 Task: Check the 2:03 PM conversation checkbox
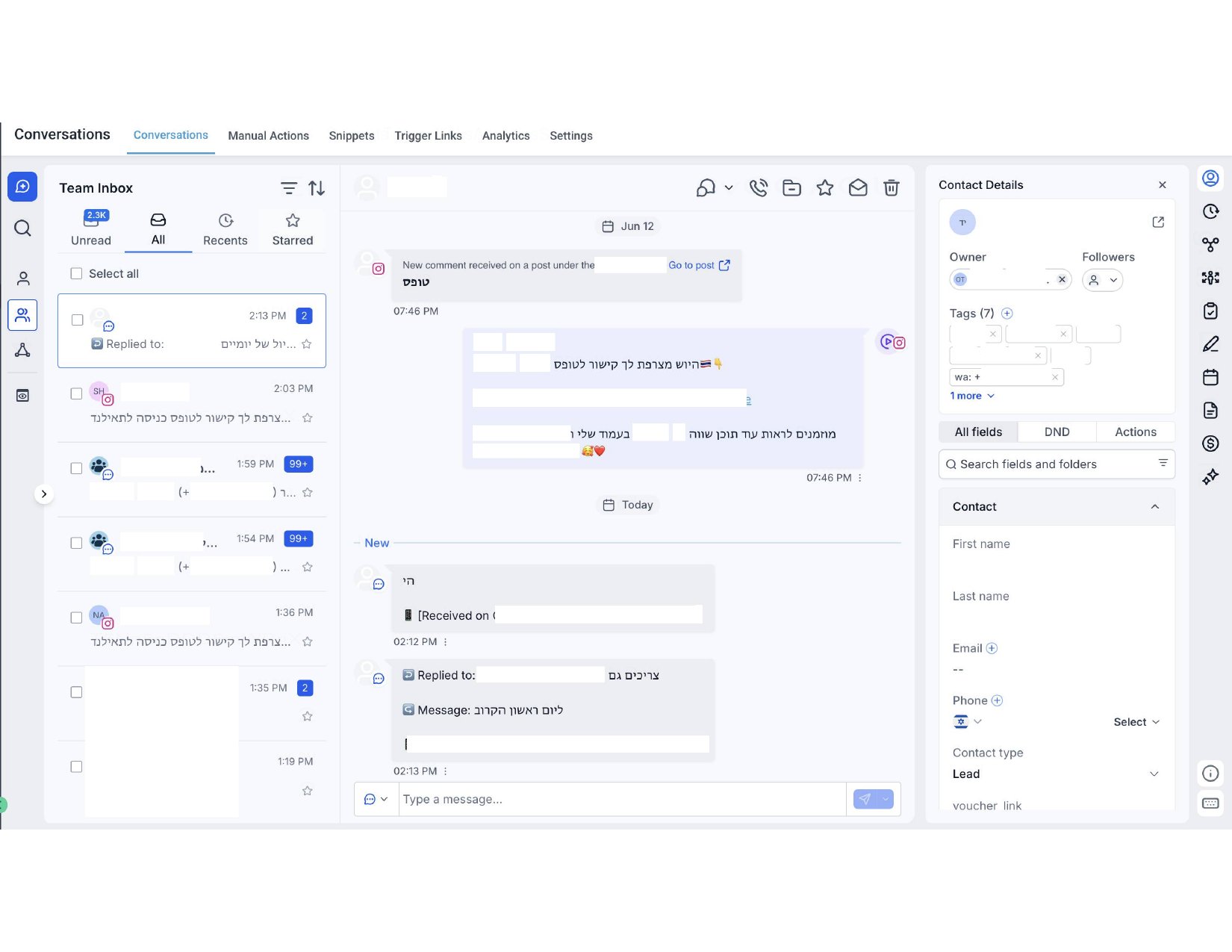tap(76, 393)
